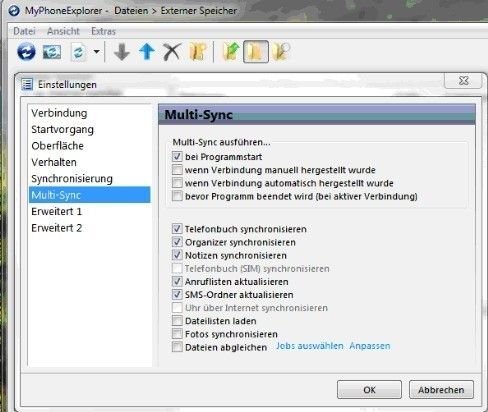Open the Ansicht menu
Screen dimensions: 488x412
pos(63,31)
